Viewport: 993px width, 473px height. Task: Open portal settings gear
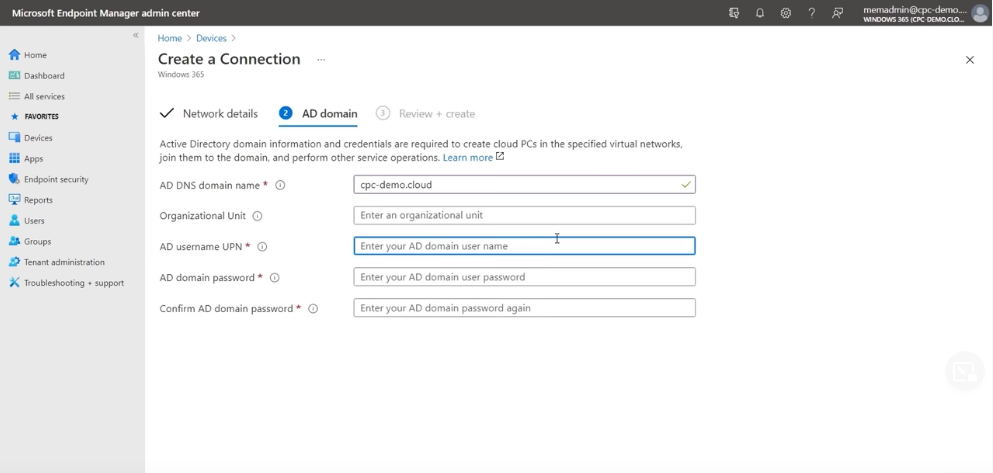[785, 13]
